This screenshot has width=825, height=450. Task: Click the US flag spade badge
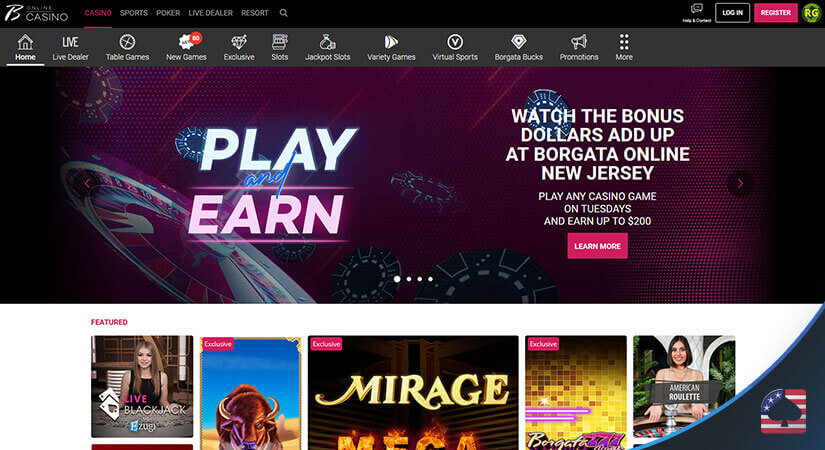click(783, 411)
